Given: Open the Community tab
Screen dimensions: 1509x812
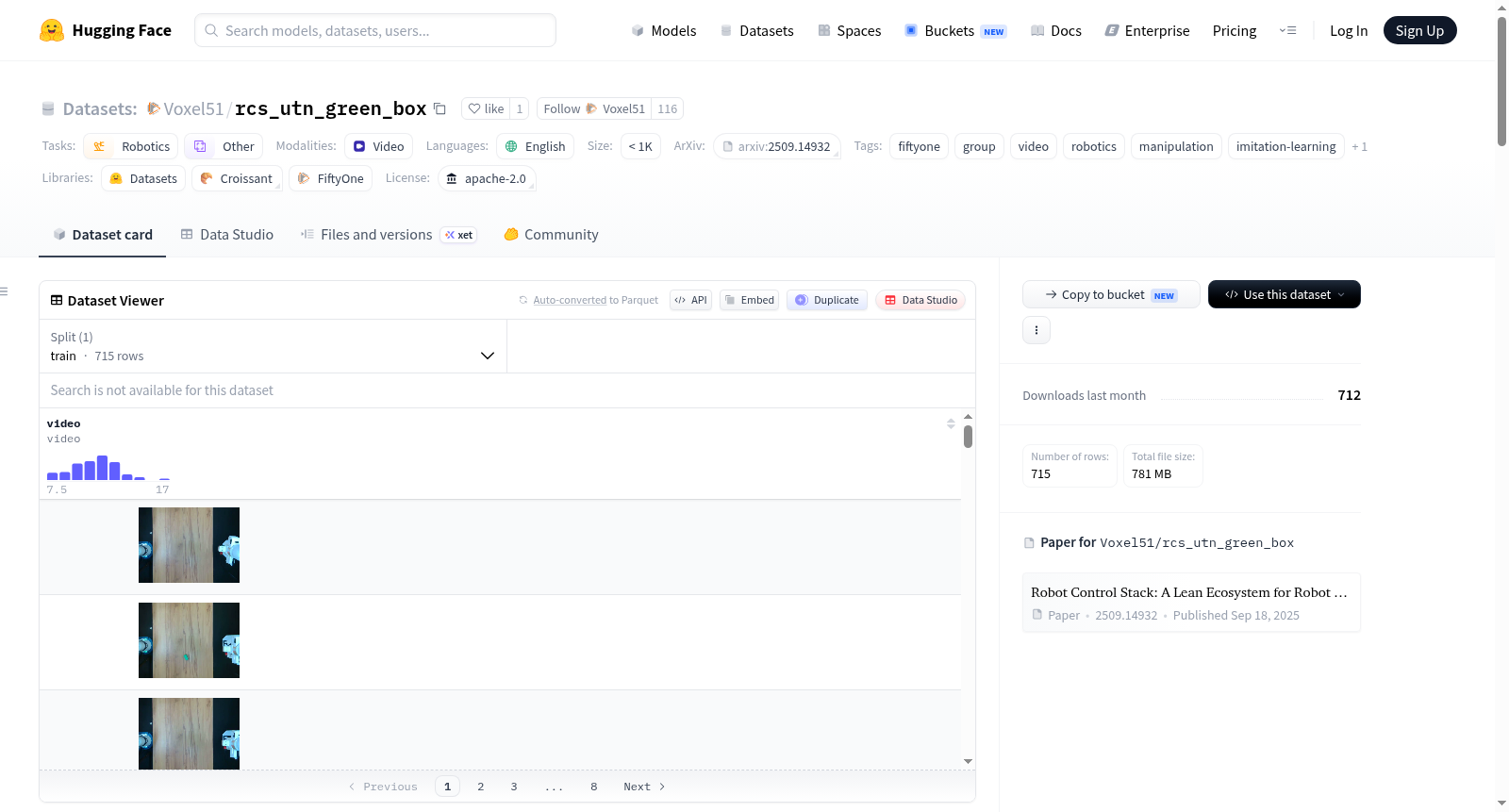Looking at the screenshot, I should 551,235.
